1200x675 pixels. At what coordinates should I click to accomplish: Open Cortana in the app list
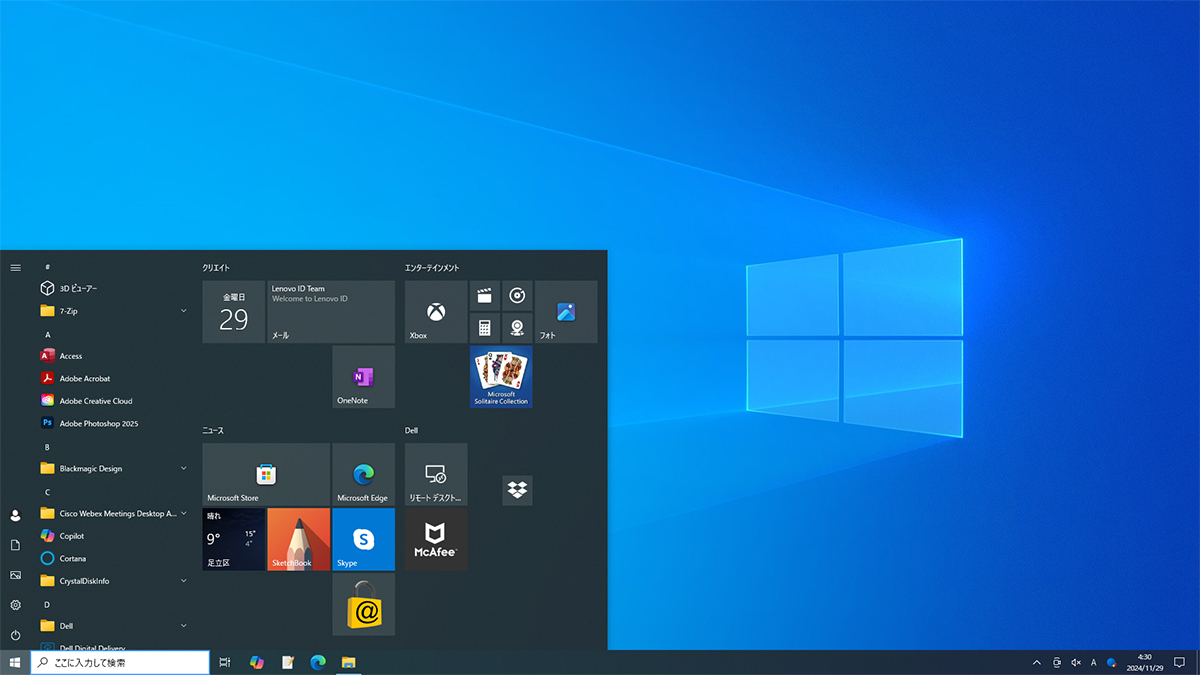(x=112, y=558)
